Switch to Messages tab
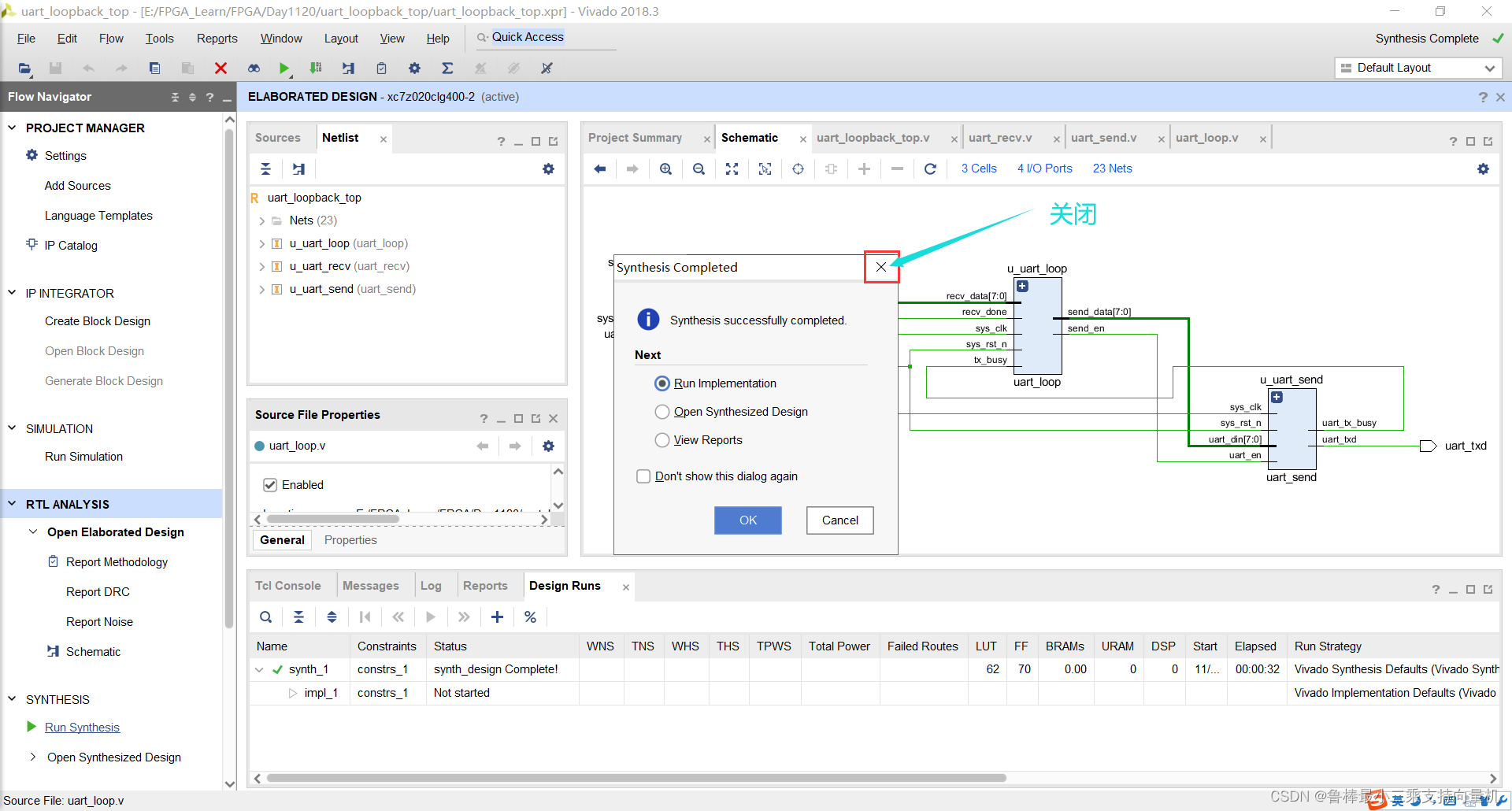Screen dimensions: 1512x811 tap(370, 586)
